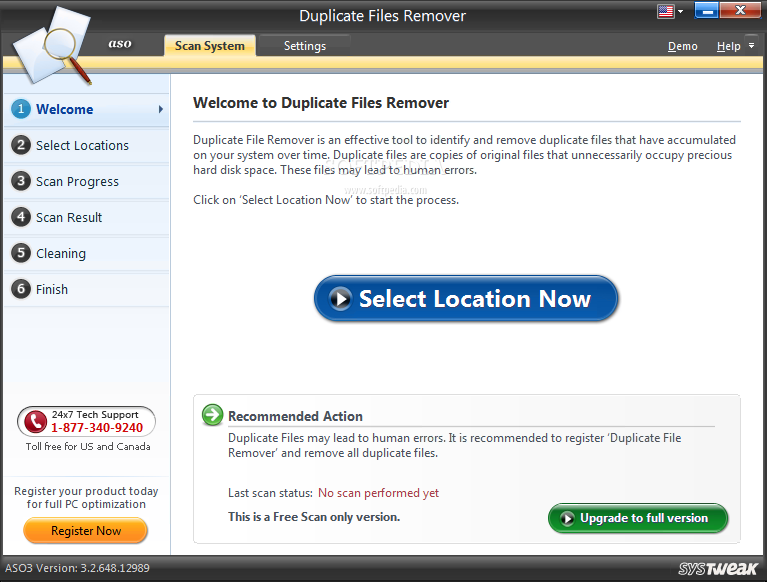767x582 pixels.
Task: Click the 1-877-340-9240 support number
Action: (x=97, y=428)
